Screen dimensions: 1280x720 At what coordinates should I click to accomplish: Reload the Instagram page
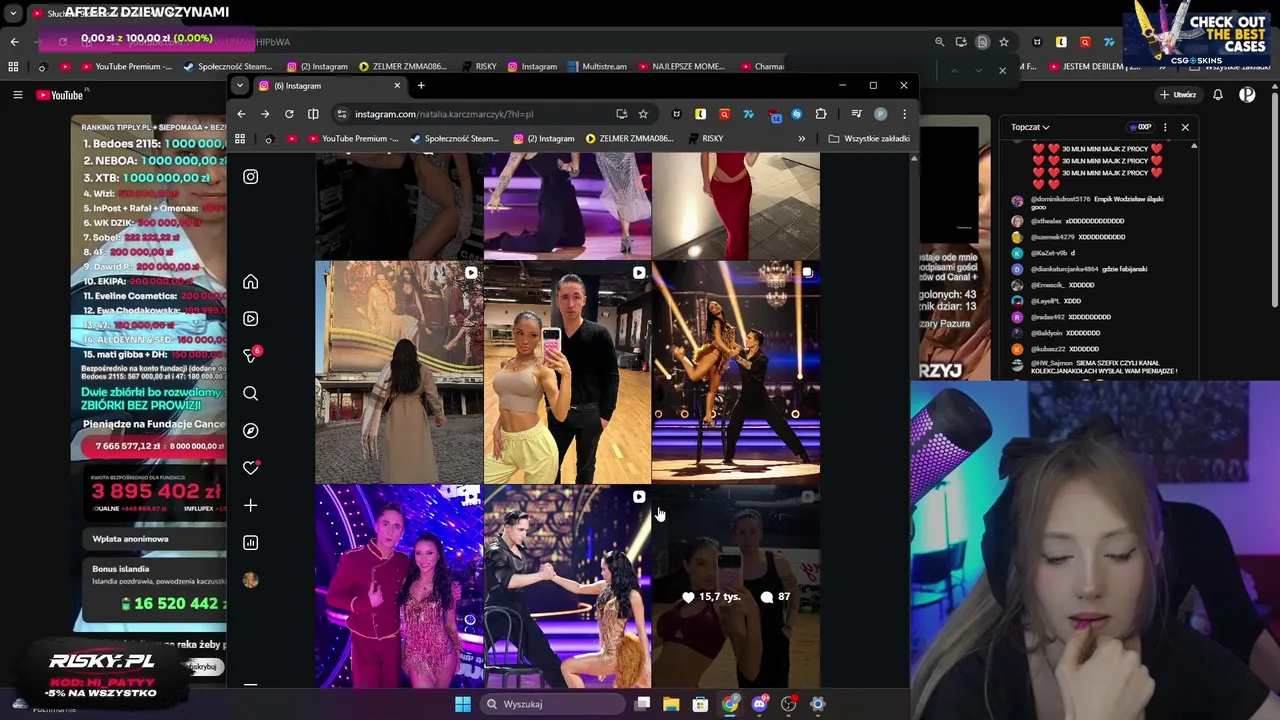[x=289, y=114]
